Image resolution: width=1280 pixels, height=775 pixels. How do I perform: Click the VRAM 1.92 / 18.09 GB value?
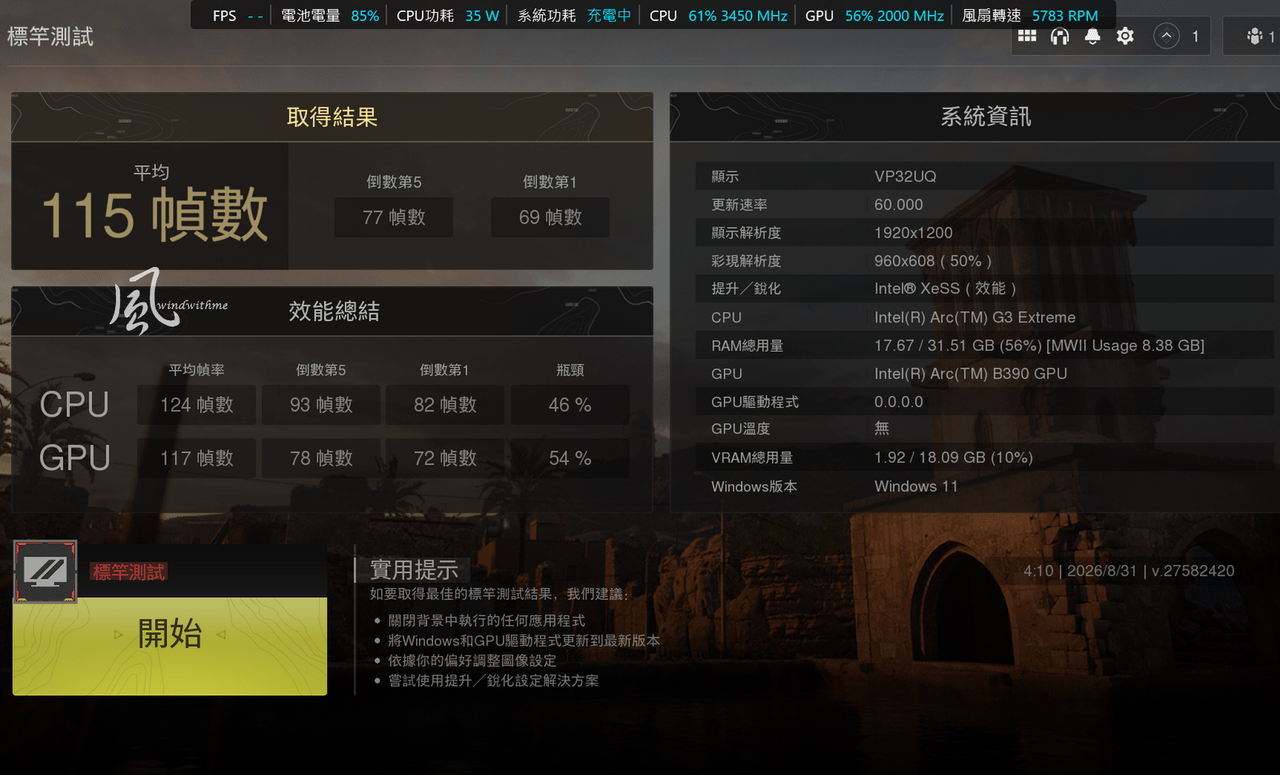pos(954,457)
